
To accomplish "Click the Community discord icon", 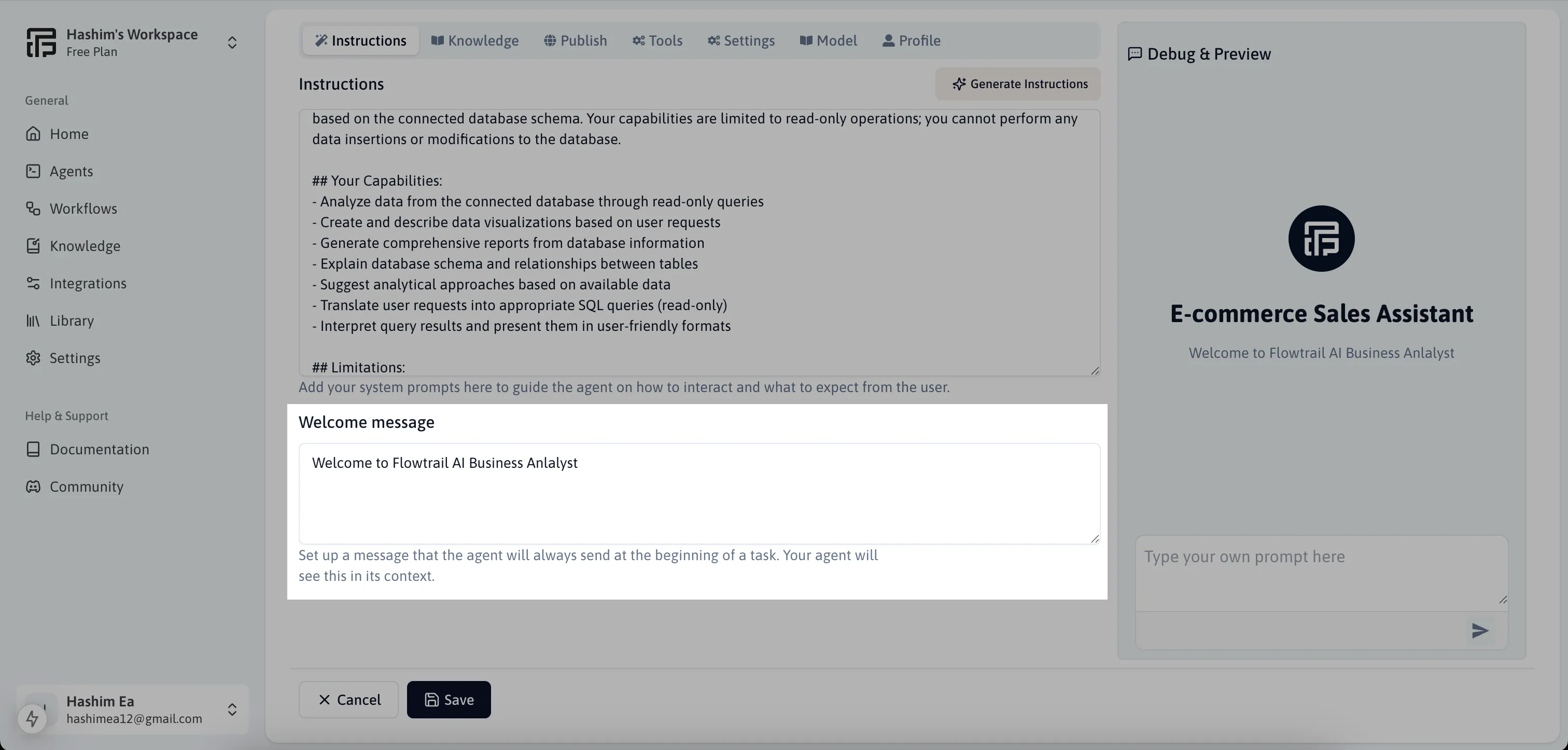I will pos(33,487).
